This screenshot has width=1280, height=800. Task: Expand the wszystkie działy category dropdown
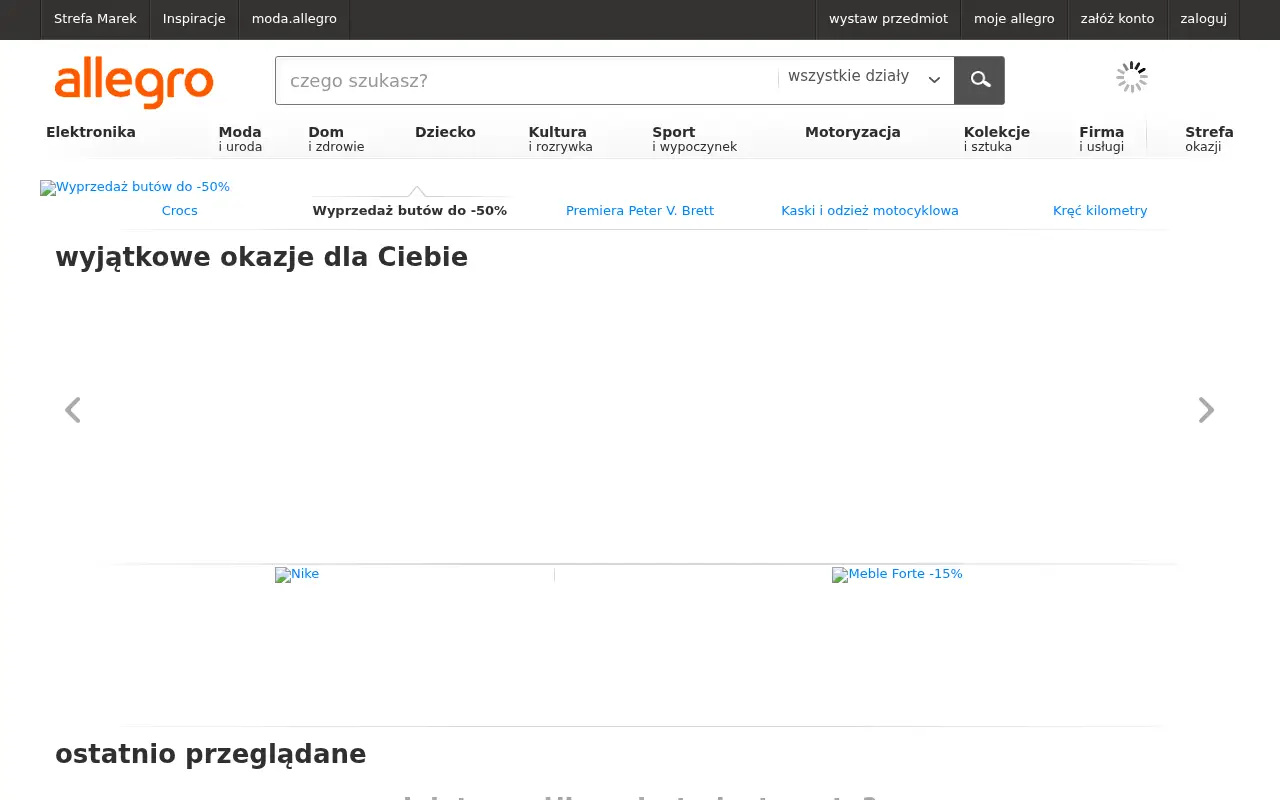pos(865,78)
